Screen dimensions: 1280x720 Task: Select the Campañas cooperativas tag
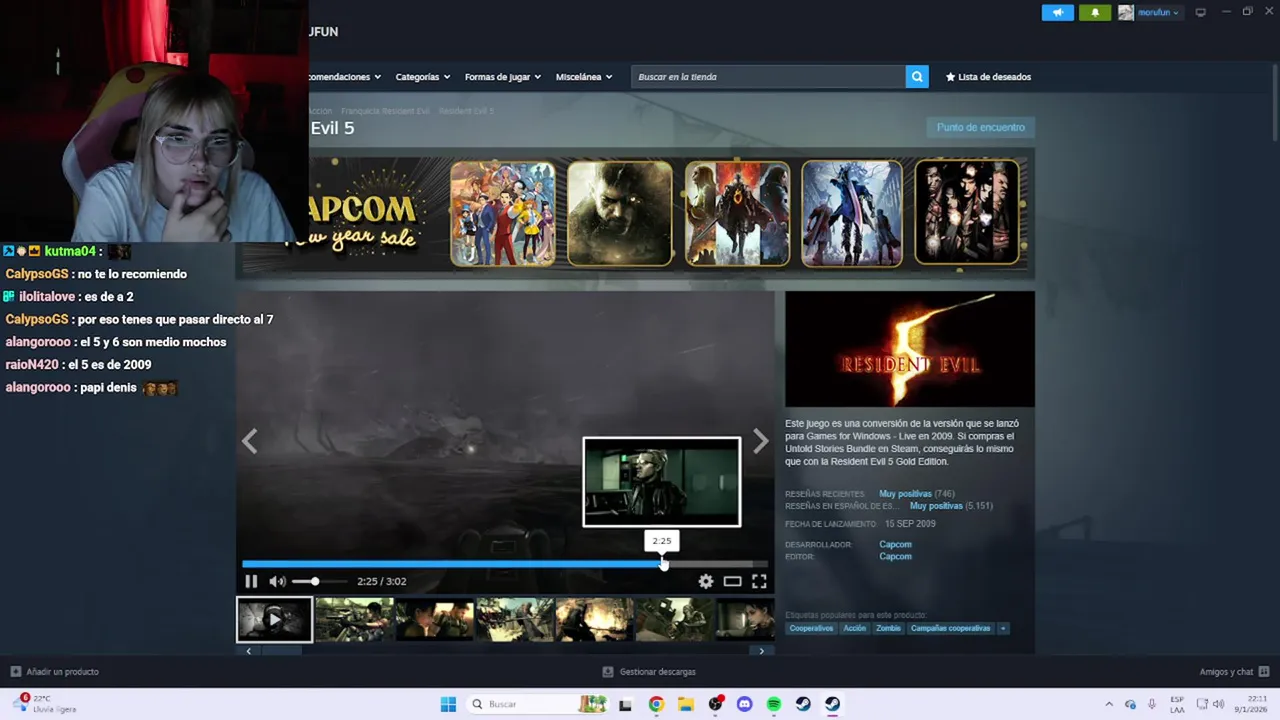click(x=950, y=628)
